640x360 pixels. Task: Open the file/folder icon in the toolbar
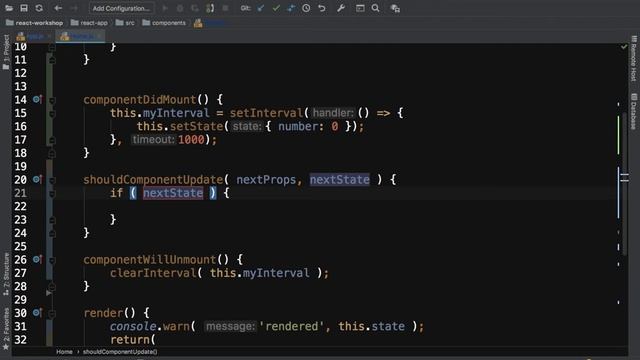pyautogui.click(x=9, y=8)
